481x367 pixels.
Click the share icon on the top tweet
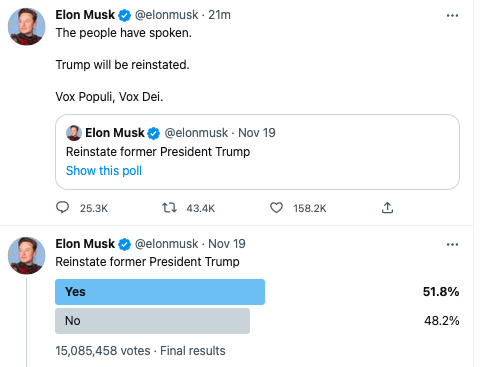(x=387, y=208)
